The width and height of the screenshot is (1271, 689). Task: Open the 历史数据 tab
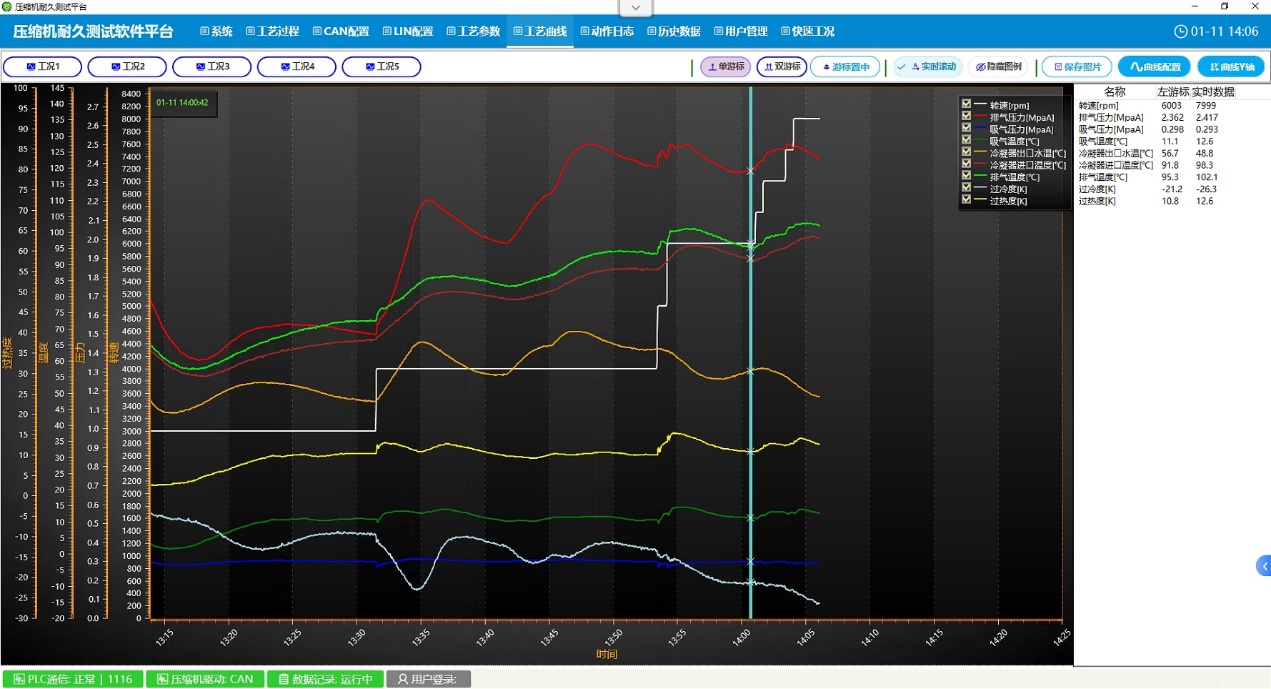click(673, 31)
